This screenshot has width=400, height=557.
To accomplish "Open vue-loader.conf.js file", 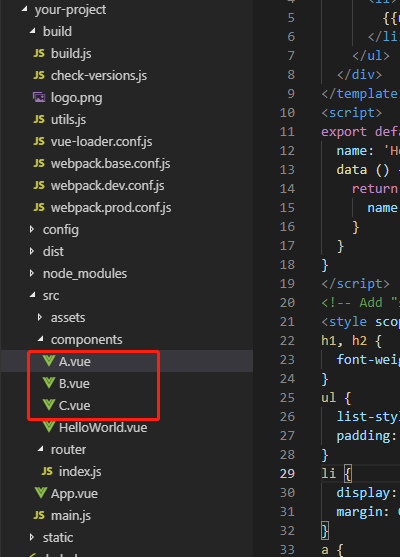I will click(x=102, y=142).
